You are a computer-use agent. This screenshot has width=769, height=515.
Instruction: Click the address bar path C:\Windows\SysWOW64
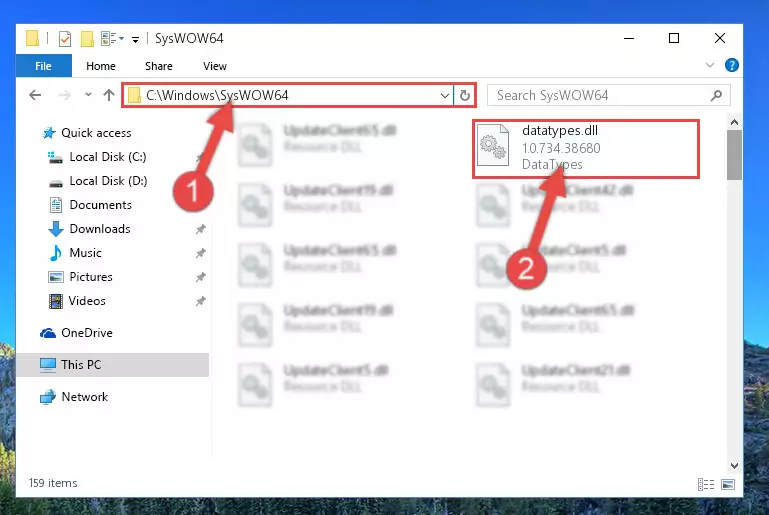click(x=217, y=95)
